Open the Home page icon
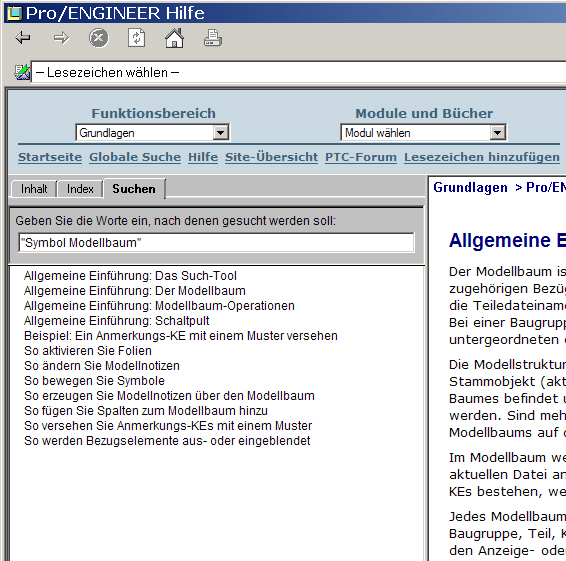566x561 pixels. click(174, 38)
